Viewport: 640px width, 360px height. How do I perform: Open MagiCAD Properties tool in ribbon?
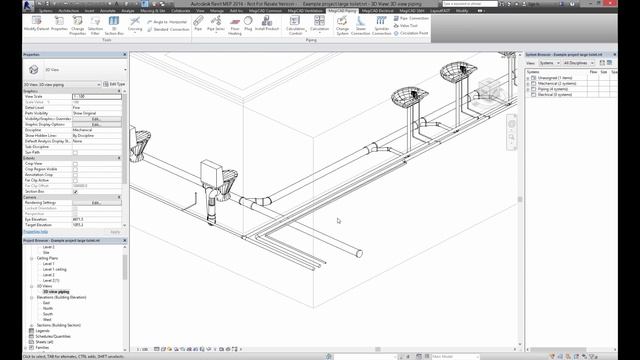click(x=59, y=23)
